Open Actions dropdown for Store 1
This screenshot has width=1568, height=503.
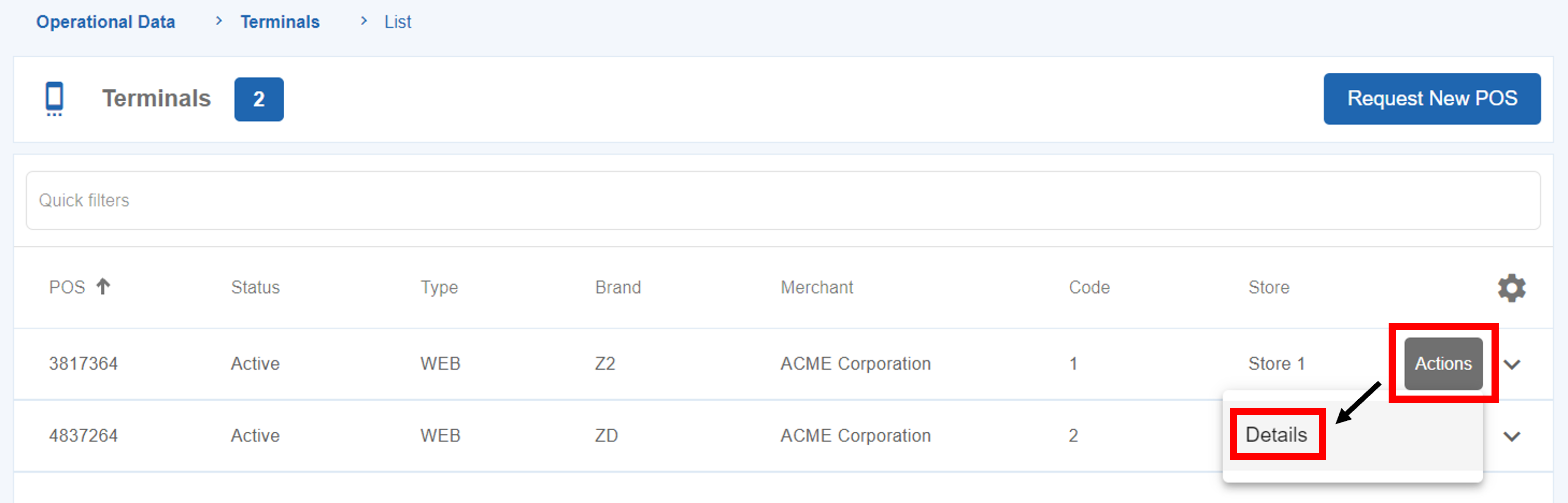click(x=1442, y=364)
